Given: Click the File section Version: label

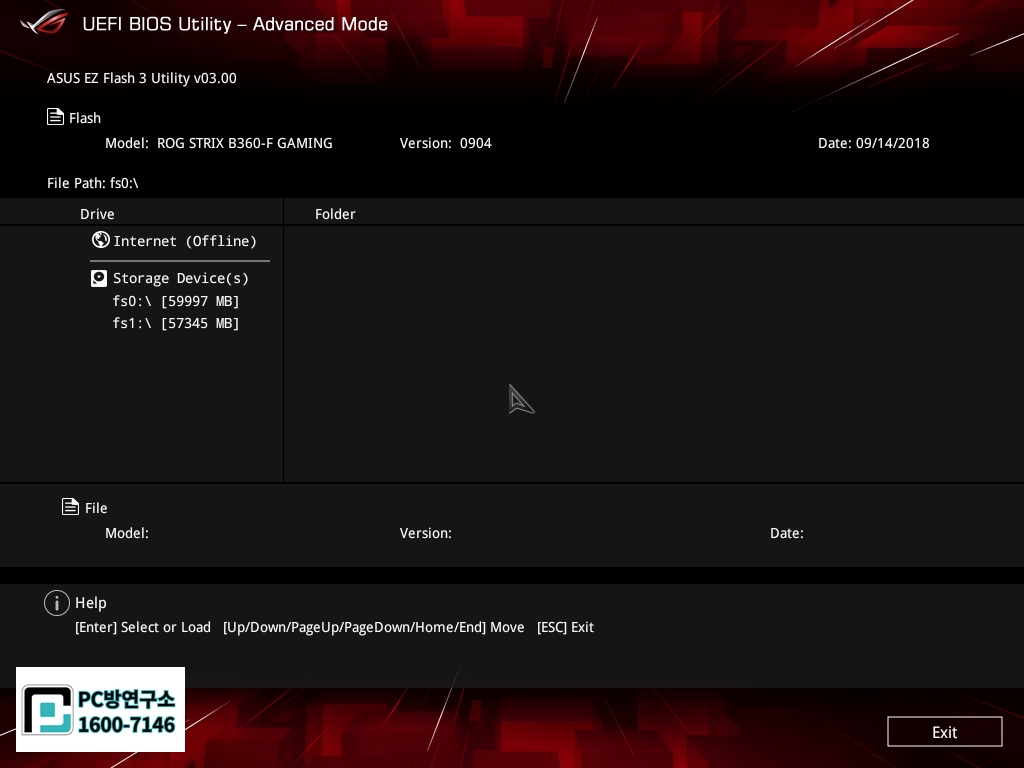Looking at the screenshot, I should click(425, 533).
